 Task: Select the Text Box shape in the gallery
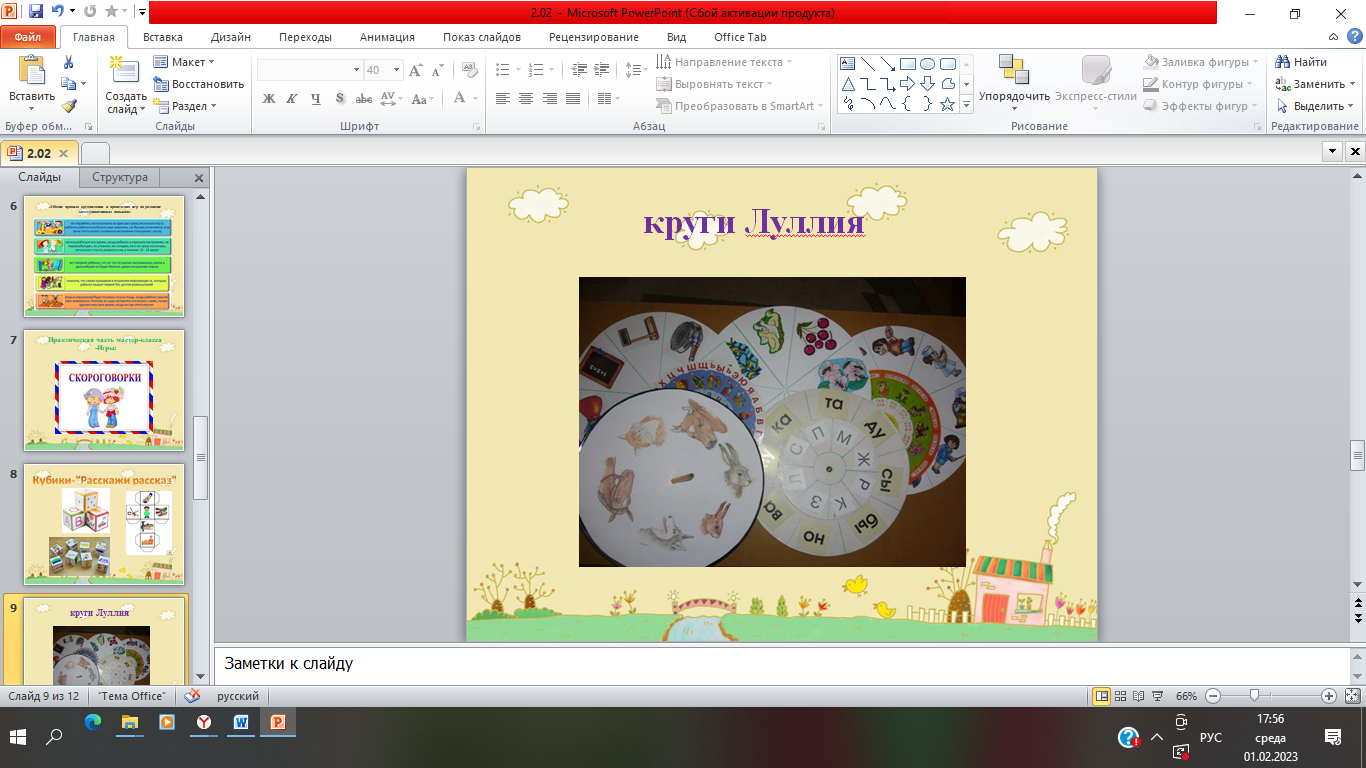[848, 63]
